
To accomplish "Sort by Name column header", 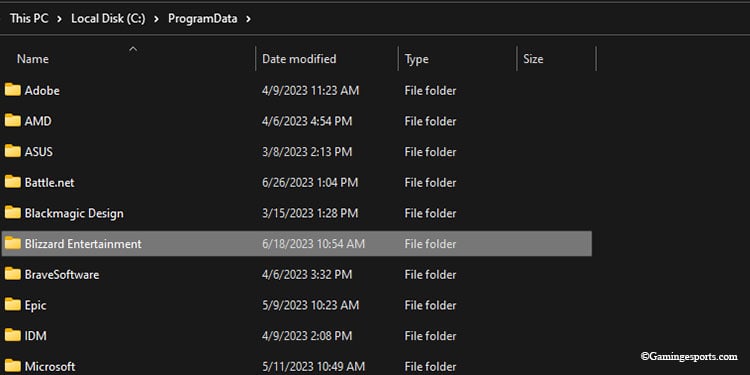I will [x=33, y=59].
